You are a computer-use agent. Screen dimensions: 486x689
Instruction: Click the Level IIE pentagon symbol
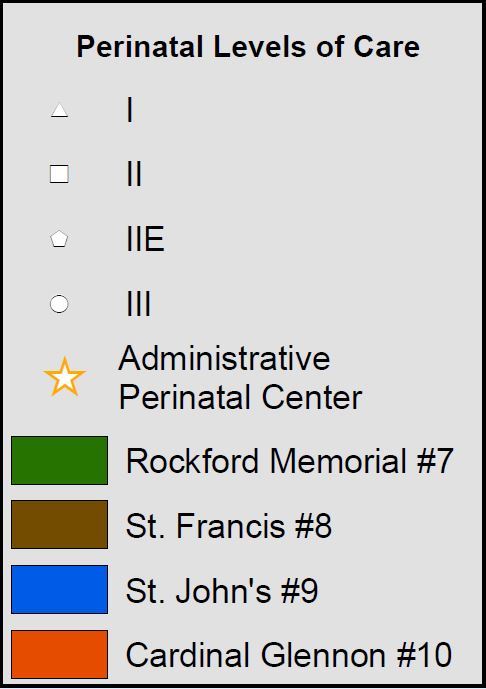59,239
